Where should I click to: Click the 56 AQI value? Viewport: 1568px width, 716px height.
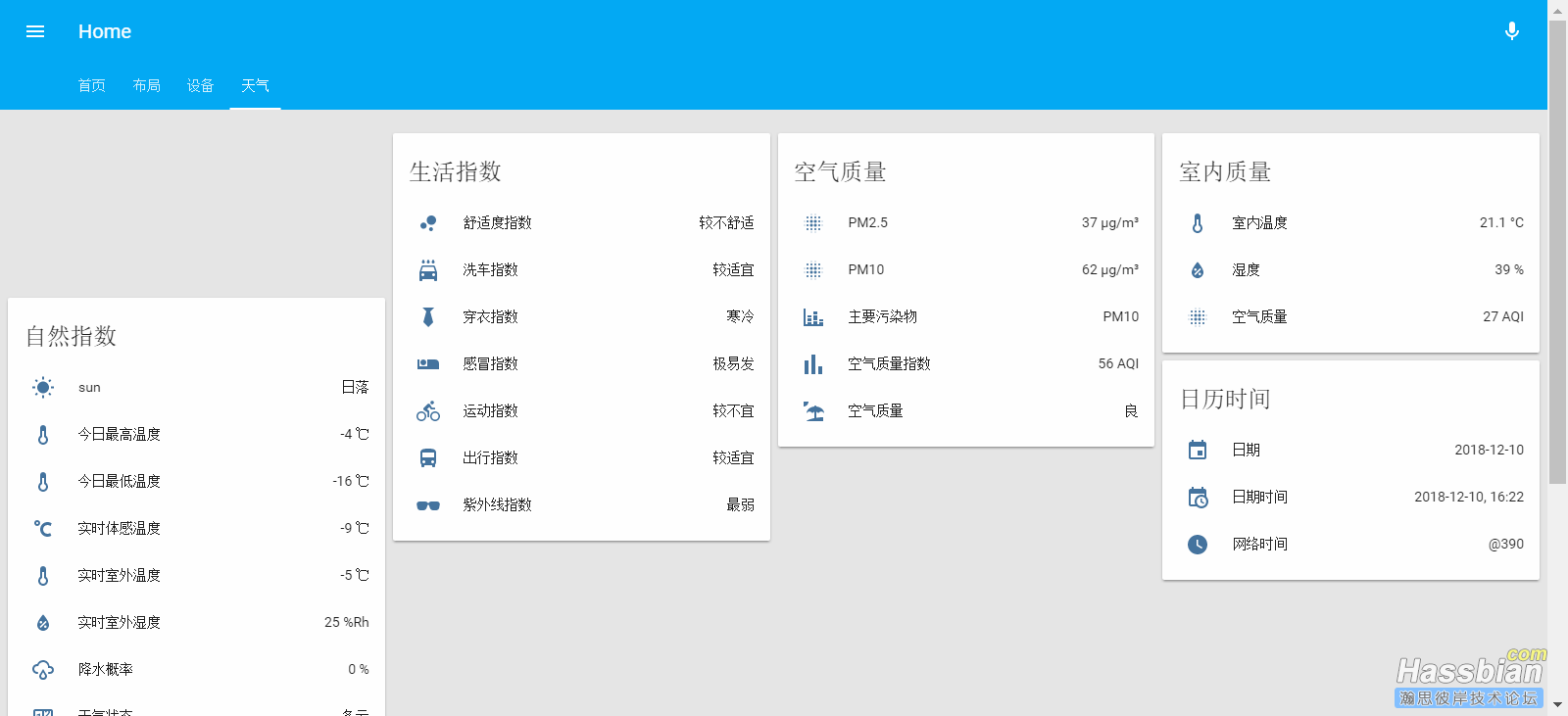(1118, 364)
